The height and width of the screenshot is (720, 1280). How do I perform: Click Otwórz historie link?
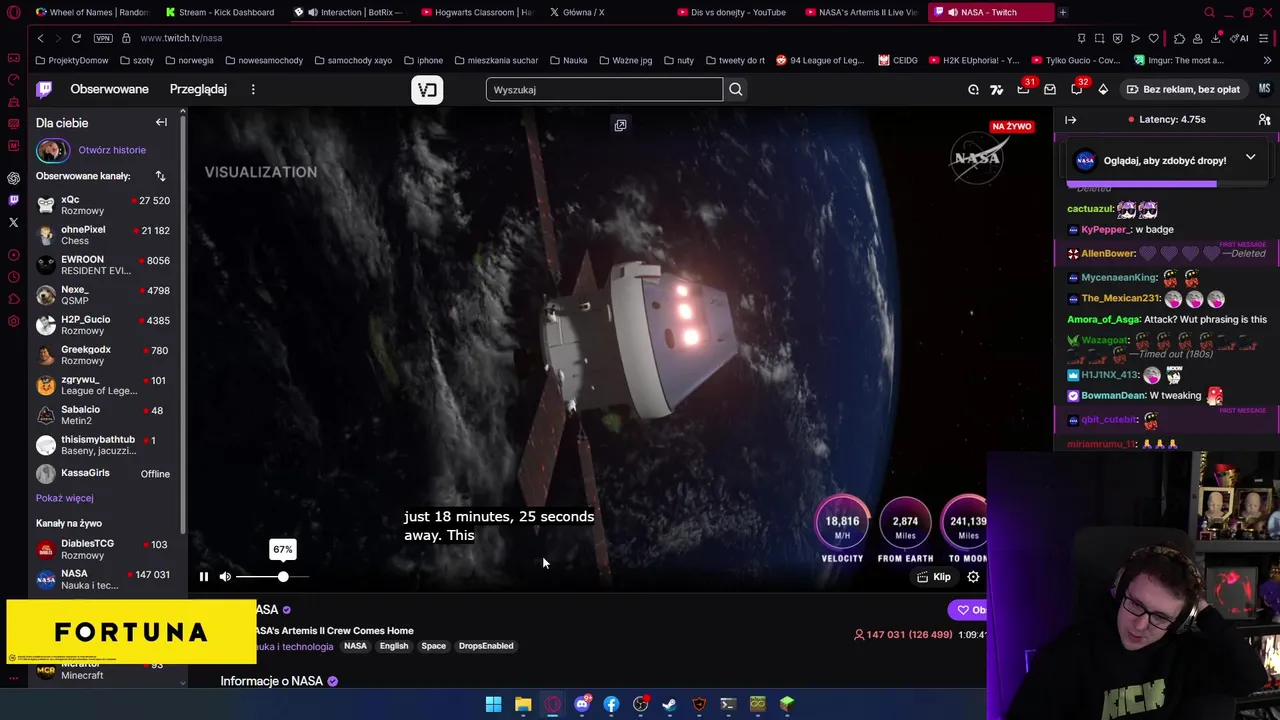click(112, 150)
